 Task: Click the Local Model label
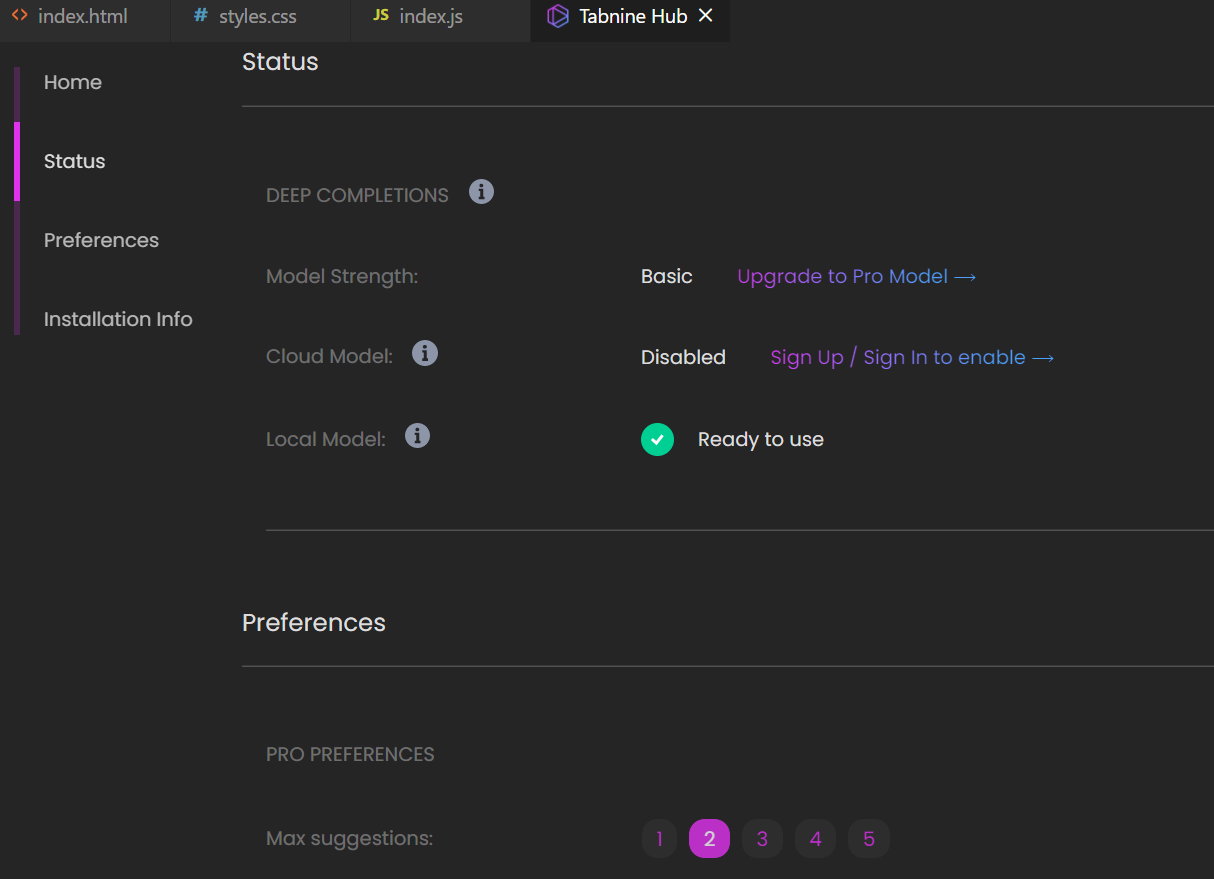326,439
